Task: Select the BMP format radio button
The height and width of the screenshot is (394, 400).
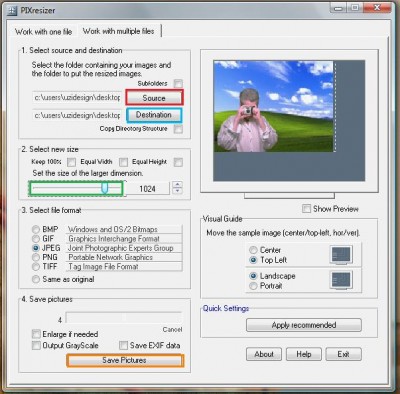Action: point(36,229)
